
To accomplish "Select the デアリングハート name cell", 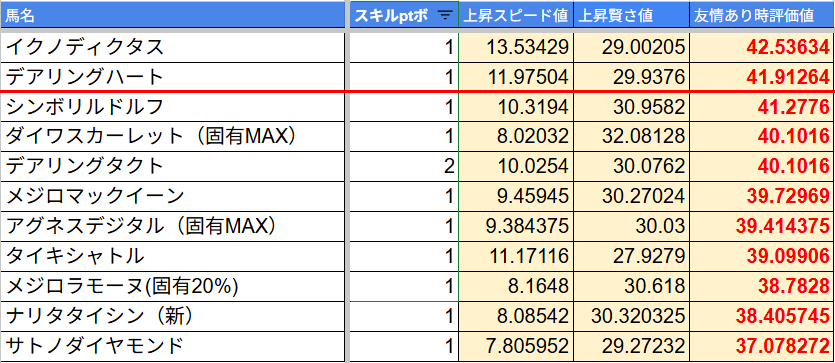I will tap(173, 77).
